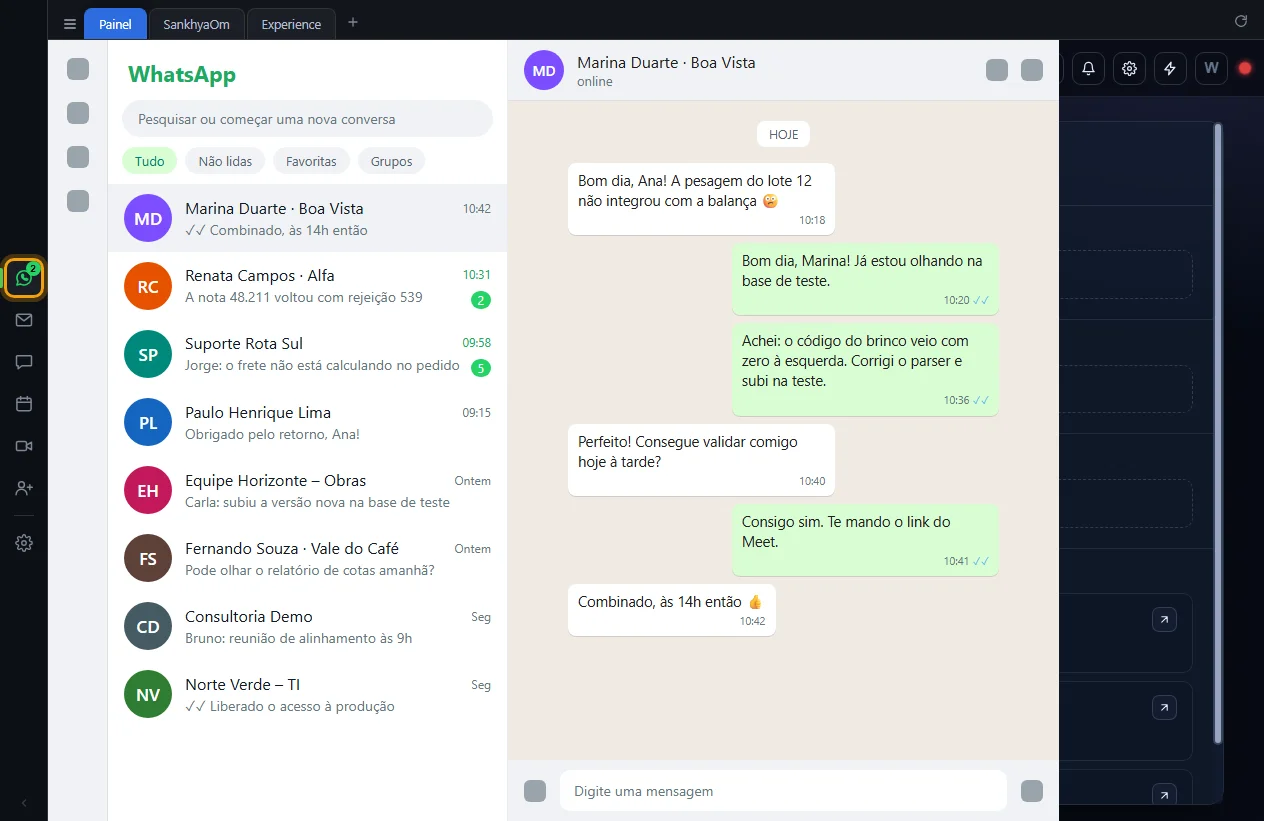
Task: Click the contact name in the chat header
Action: click(x=666, y=62)
